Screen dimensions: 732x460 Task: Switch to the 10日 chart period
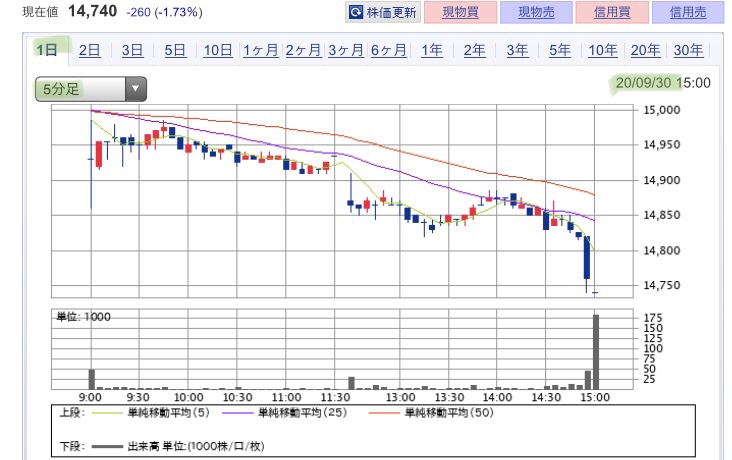[x=218, y=50]
